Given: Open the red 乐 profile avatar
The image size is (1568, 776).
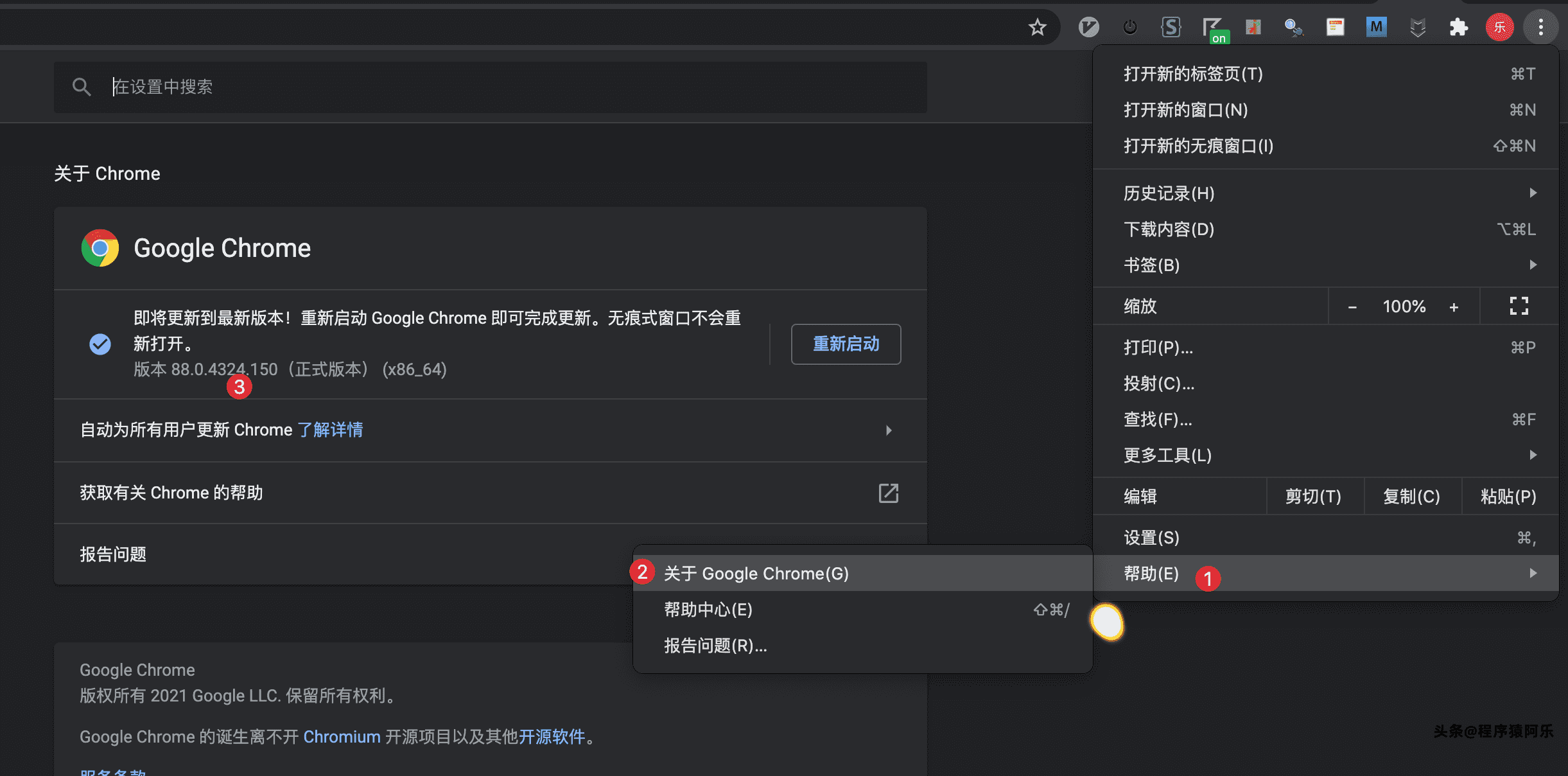Looking at the screenshot, I should 1499,27.
